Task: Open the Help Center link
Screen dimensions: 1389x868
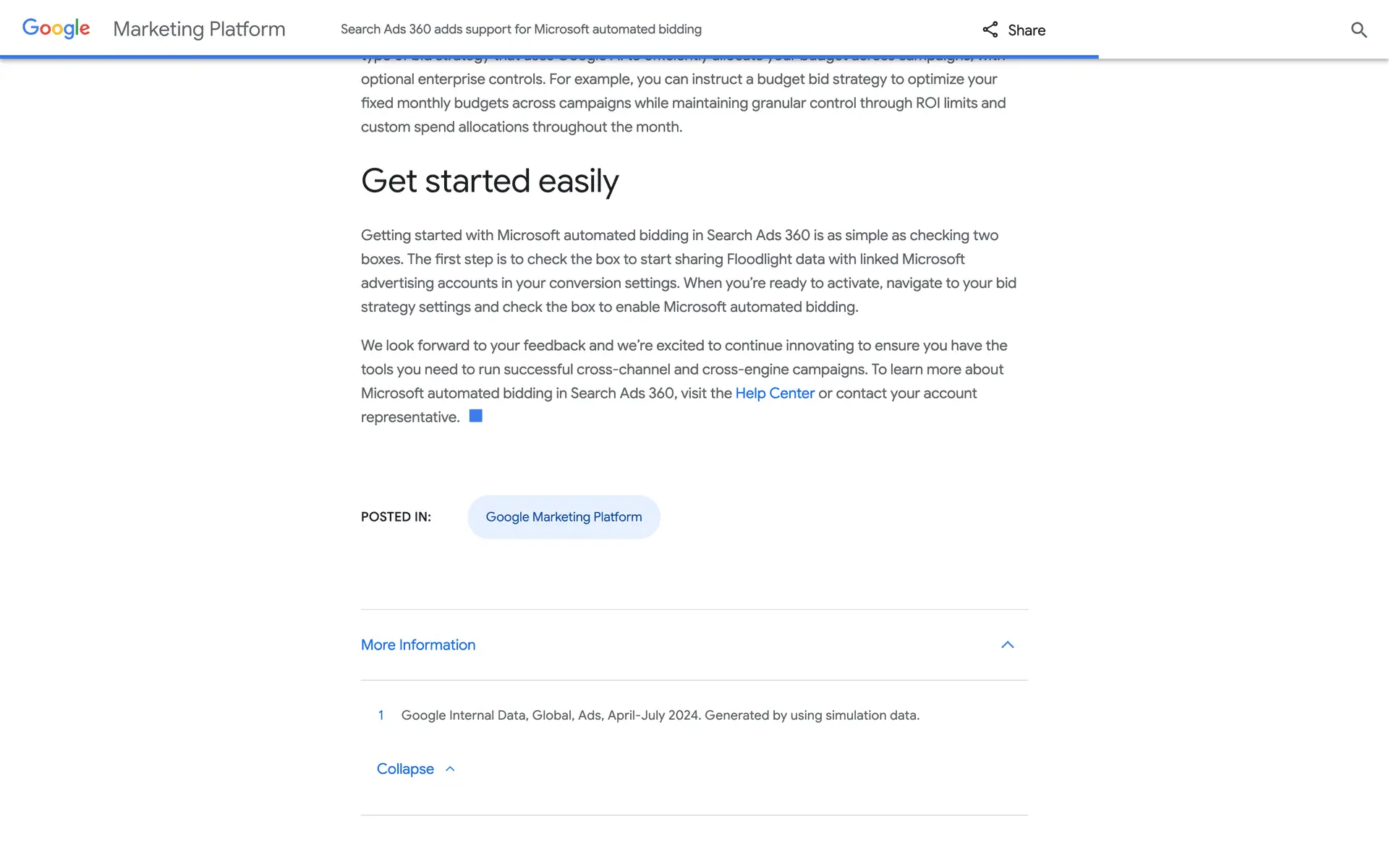Action: 774,393
